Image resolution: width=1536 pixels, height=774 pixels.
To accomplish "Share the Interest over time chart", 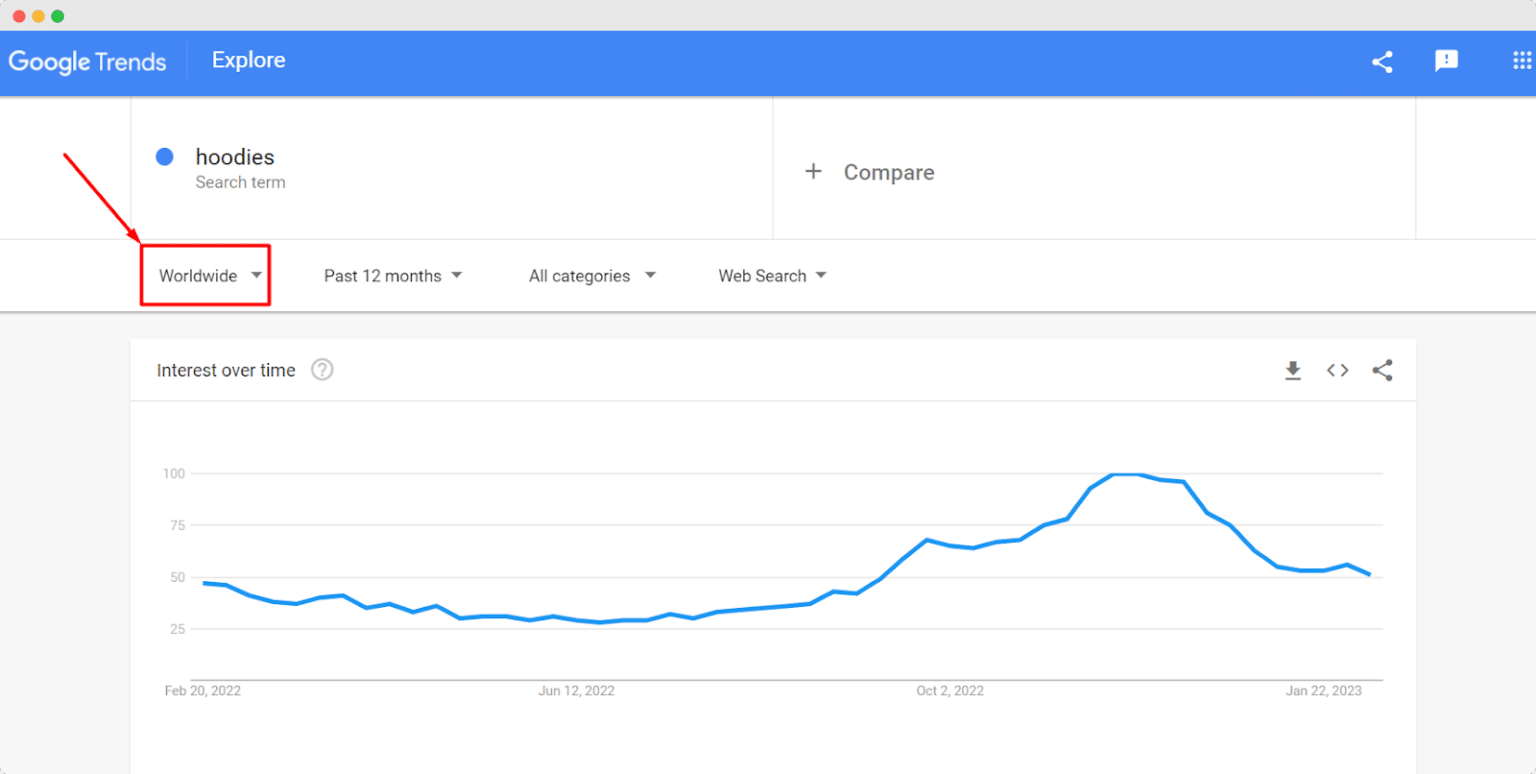I will (x=1382, y=370).
